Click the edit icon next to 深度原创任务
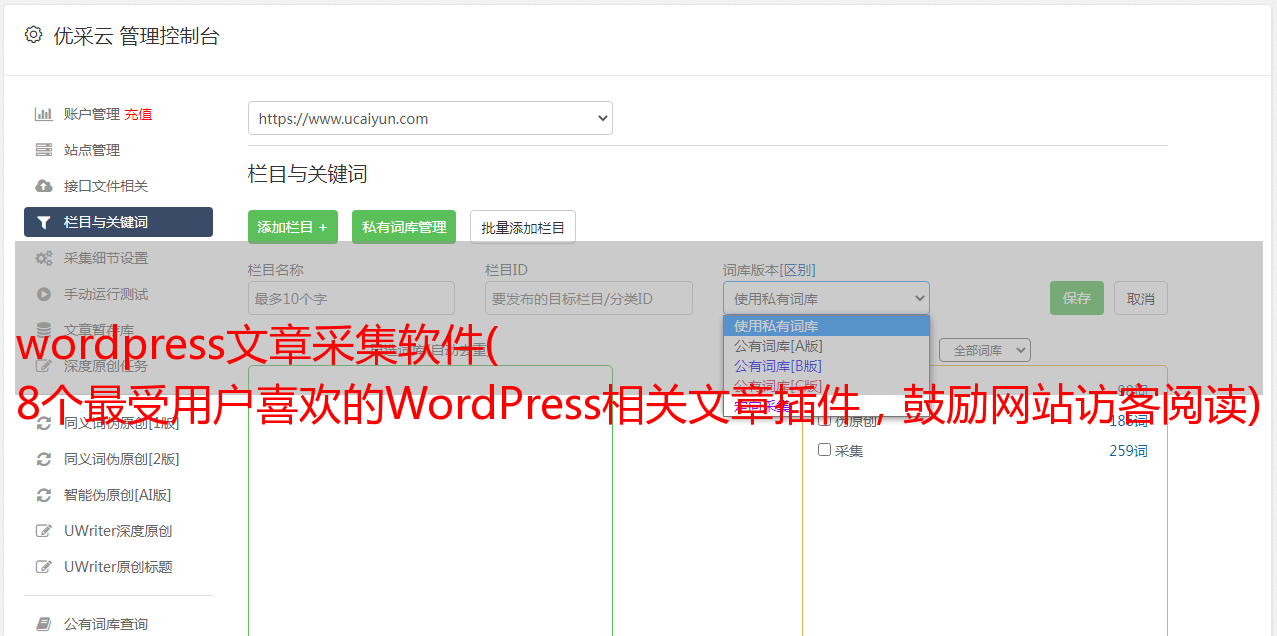The height and width of the screenshot is (636, 1277). [44, 366]
